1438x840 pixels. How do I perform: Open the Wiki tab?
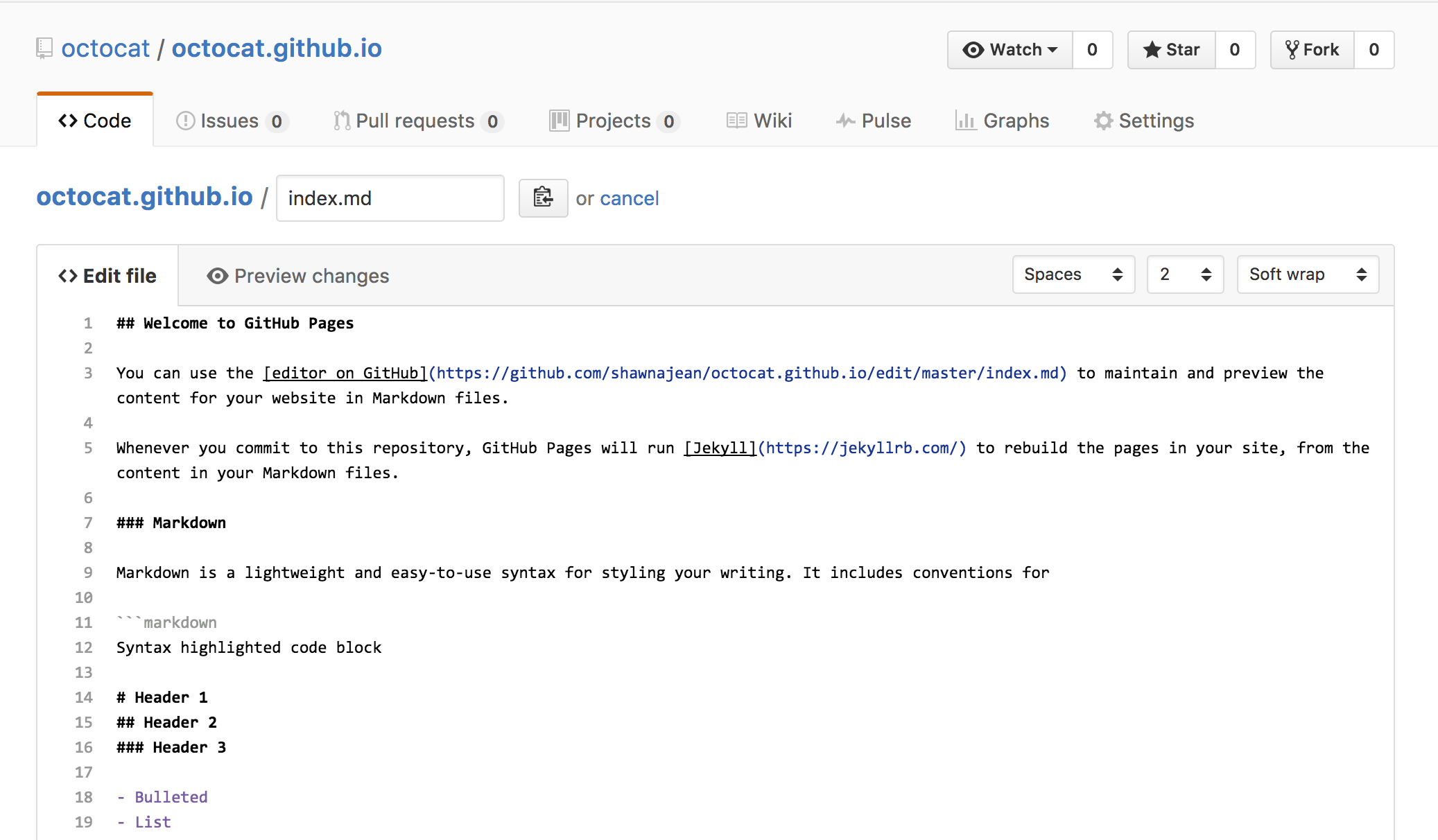(759, 121)
